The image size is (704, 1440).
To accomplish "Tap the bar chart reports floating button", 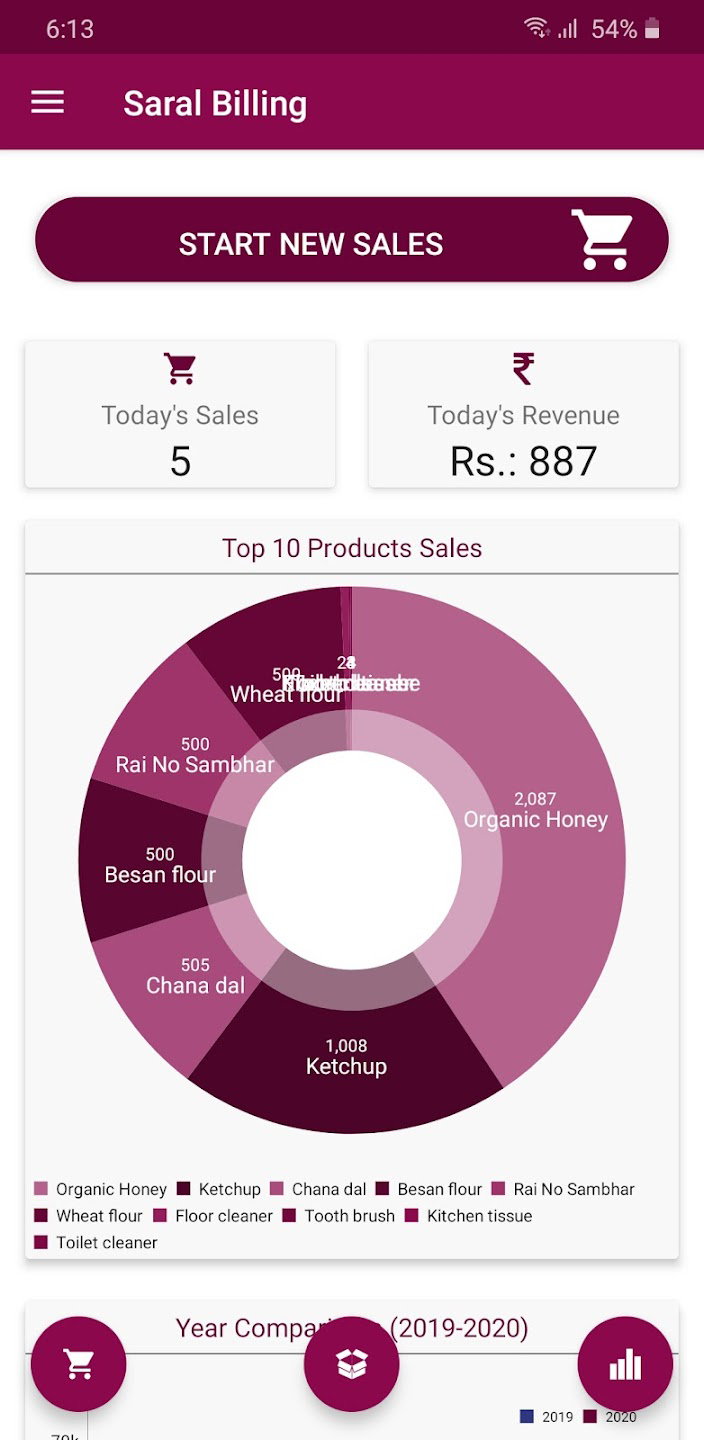I will coord(625,1363).
